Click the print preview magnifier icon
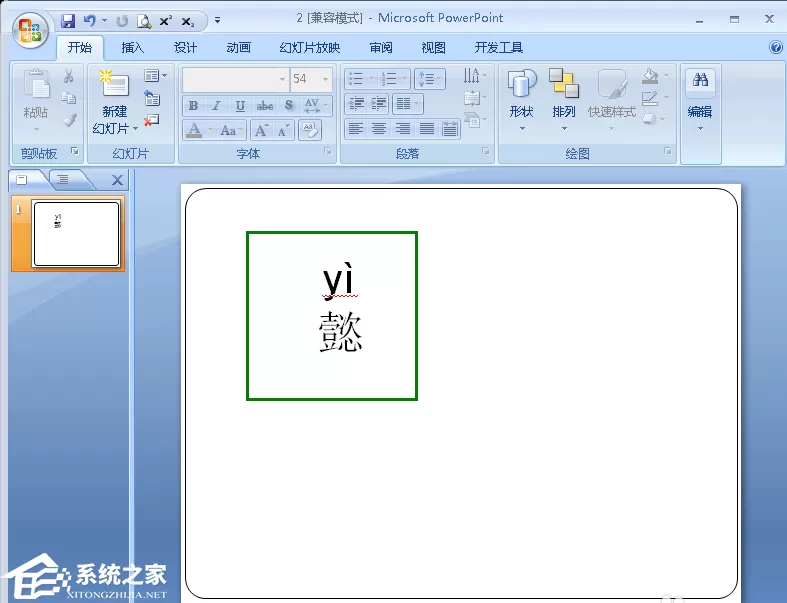787x603 pixels. point(144,21)
